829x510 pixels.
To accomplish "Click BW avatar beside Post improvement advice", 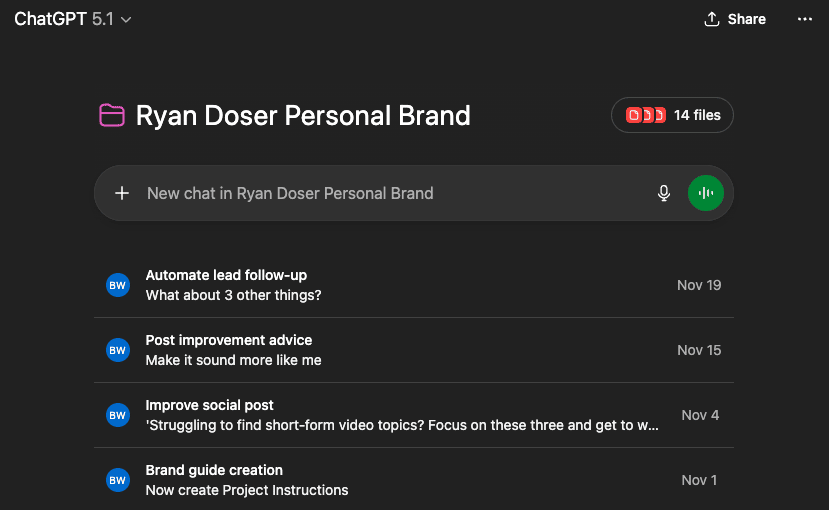I will [x=118, y=350].
